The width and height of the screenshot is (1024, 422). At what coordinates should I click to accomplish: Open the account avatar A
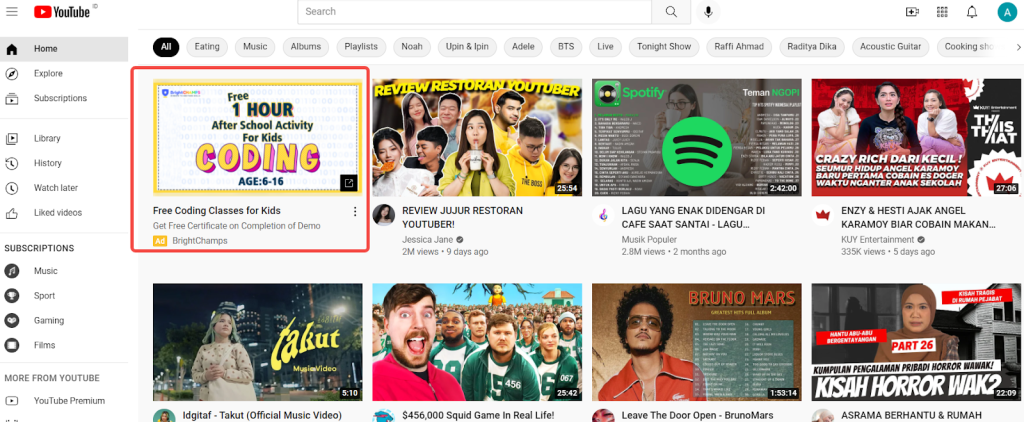(1008, 12)
